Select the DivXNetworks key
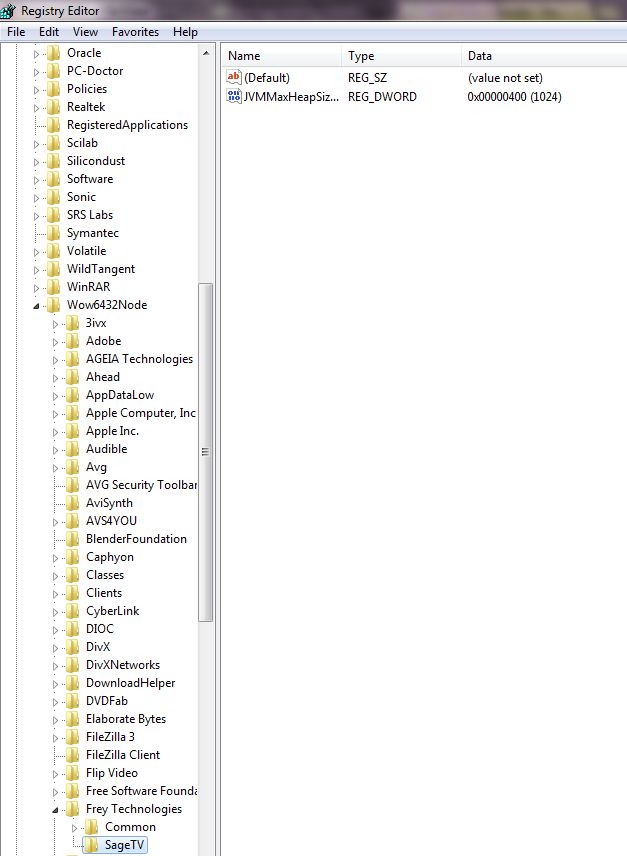The image size is (627, 856). pos(123,665)
